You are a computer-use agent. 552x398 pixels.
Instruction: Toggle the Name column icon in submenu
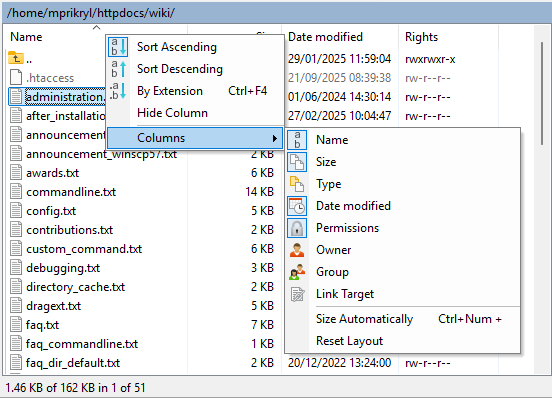(x=297, y=140)
